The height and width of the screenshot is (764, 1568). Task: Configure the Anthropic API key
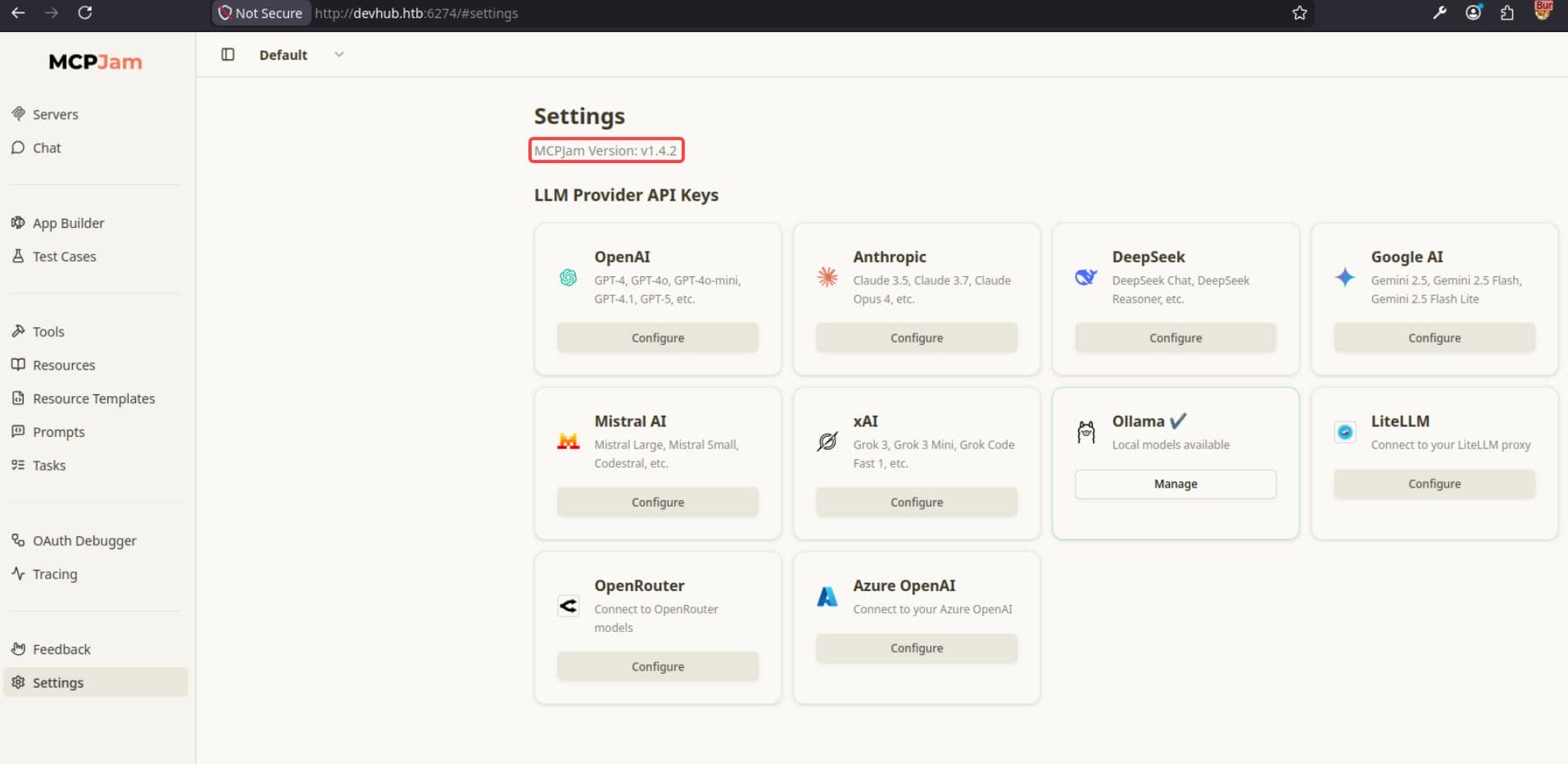coord(917,338)
